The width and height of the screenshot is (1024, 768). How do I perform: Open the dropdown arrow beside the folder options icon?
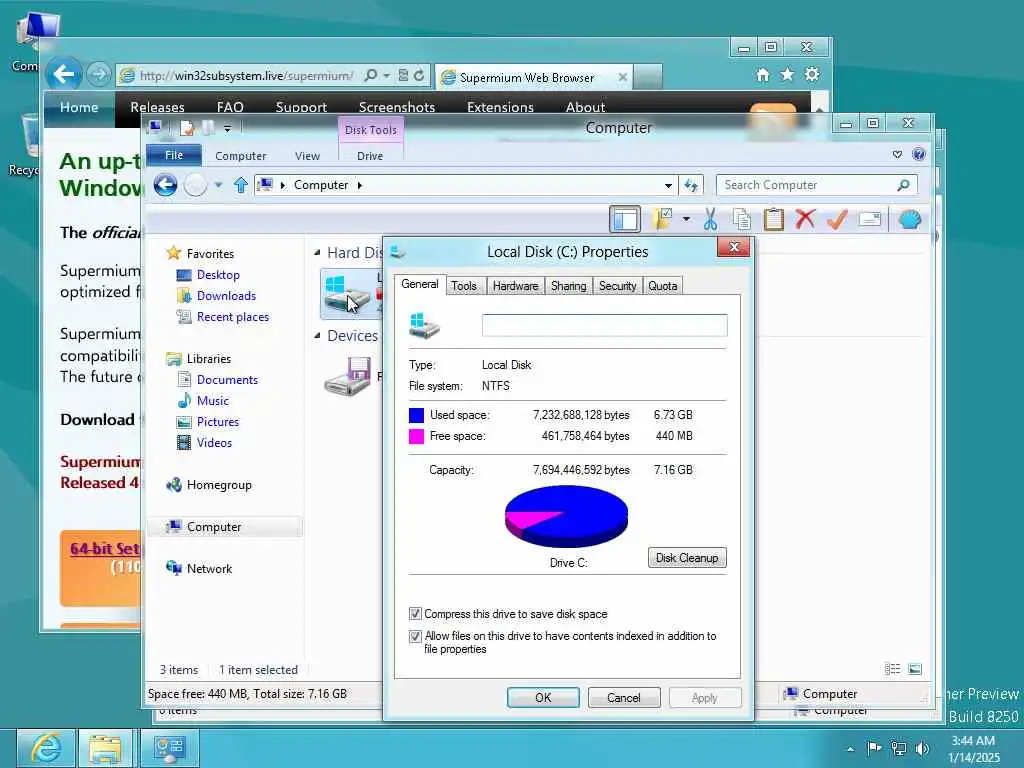686,219
